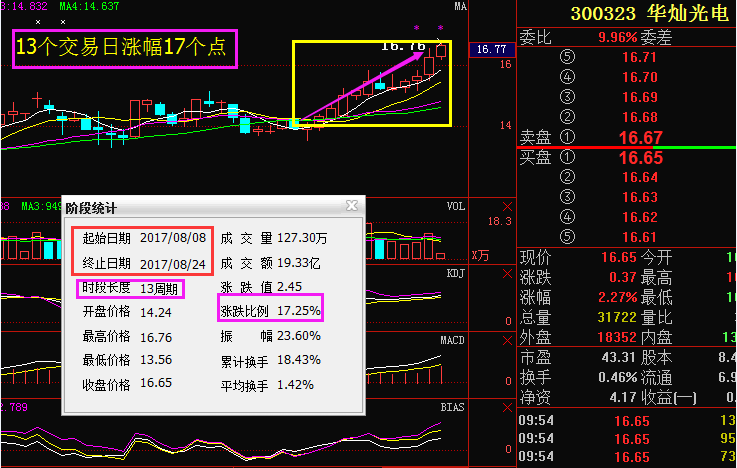
Task: Close the 阶段统计 statistics dialog
Action: pos(351,206)
